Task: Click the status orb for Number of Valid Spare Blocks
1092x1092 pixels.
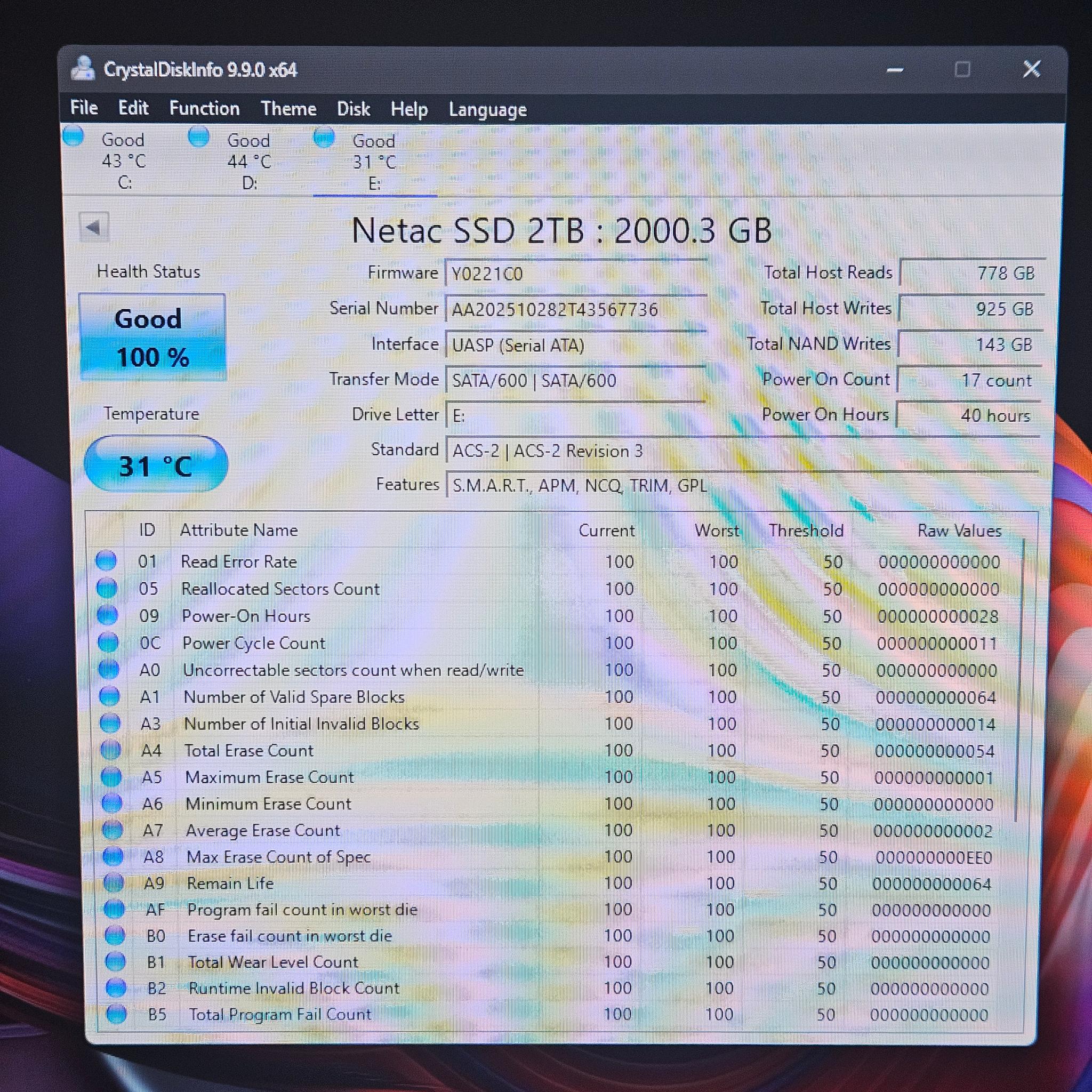Action: (x=110, y=696)
